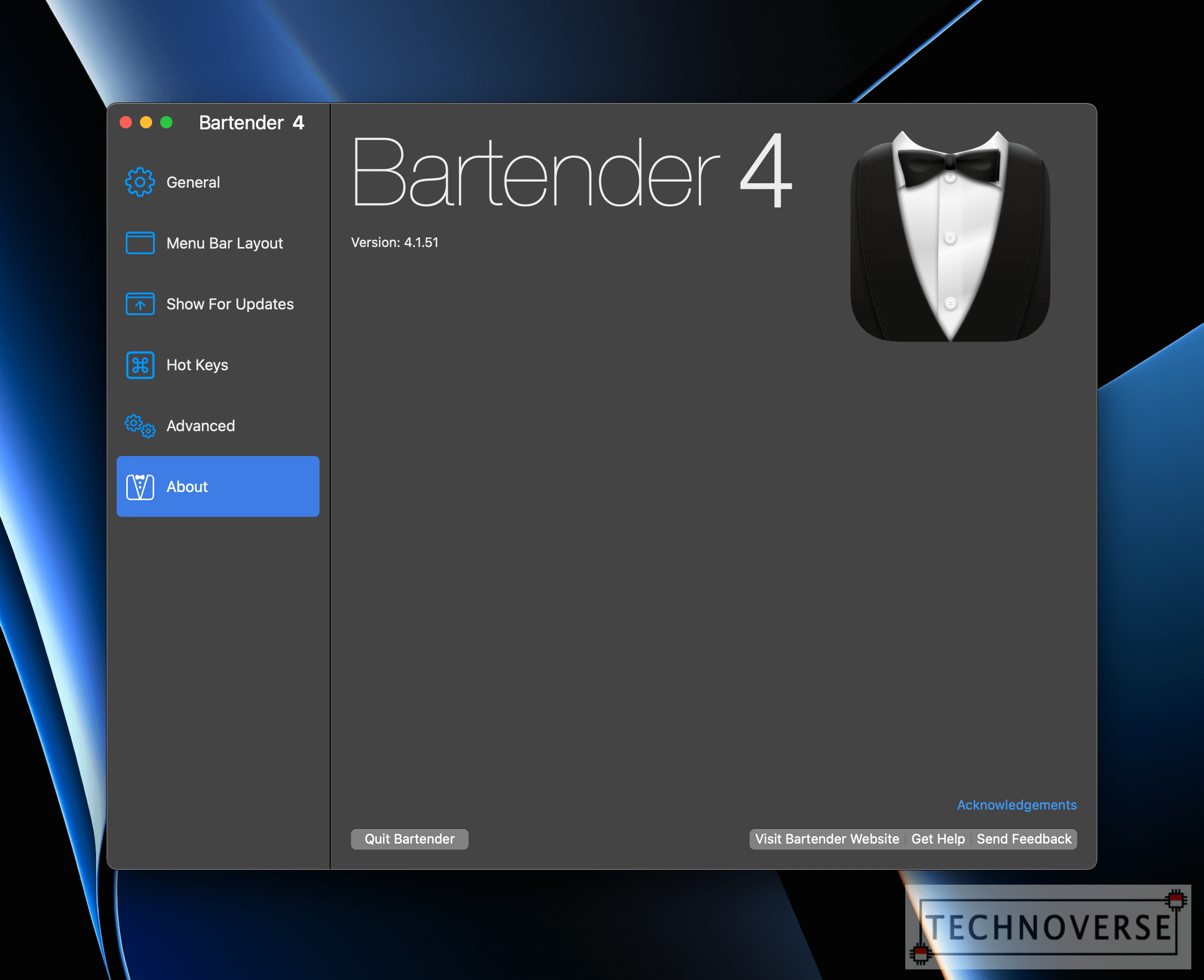Go to the Hot Keys section
Viewport: 1204px width, 980px height.
(x=218, y=365)
